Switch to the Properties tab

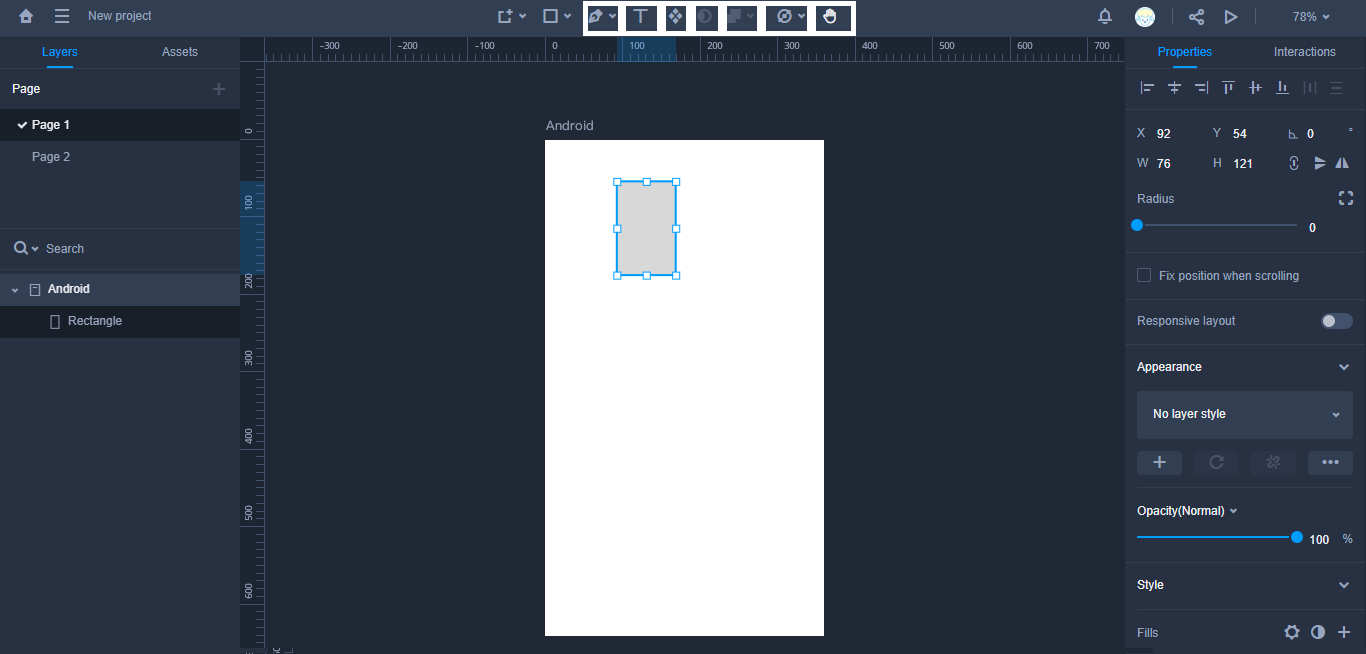tap(1185, 52)
